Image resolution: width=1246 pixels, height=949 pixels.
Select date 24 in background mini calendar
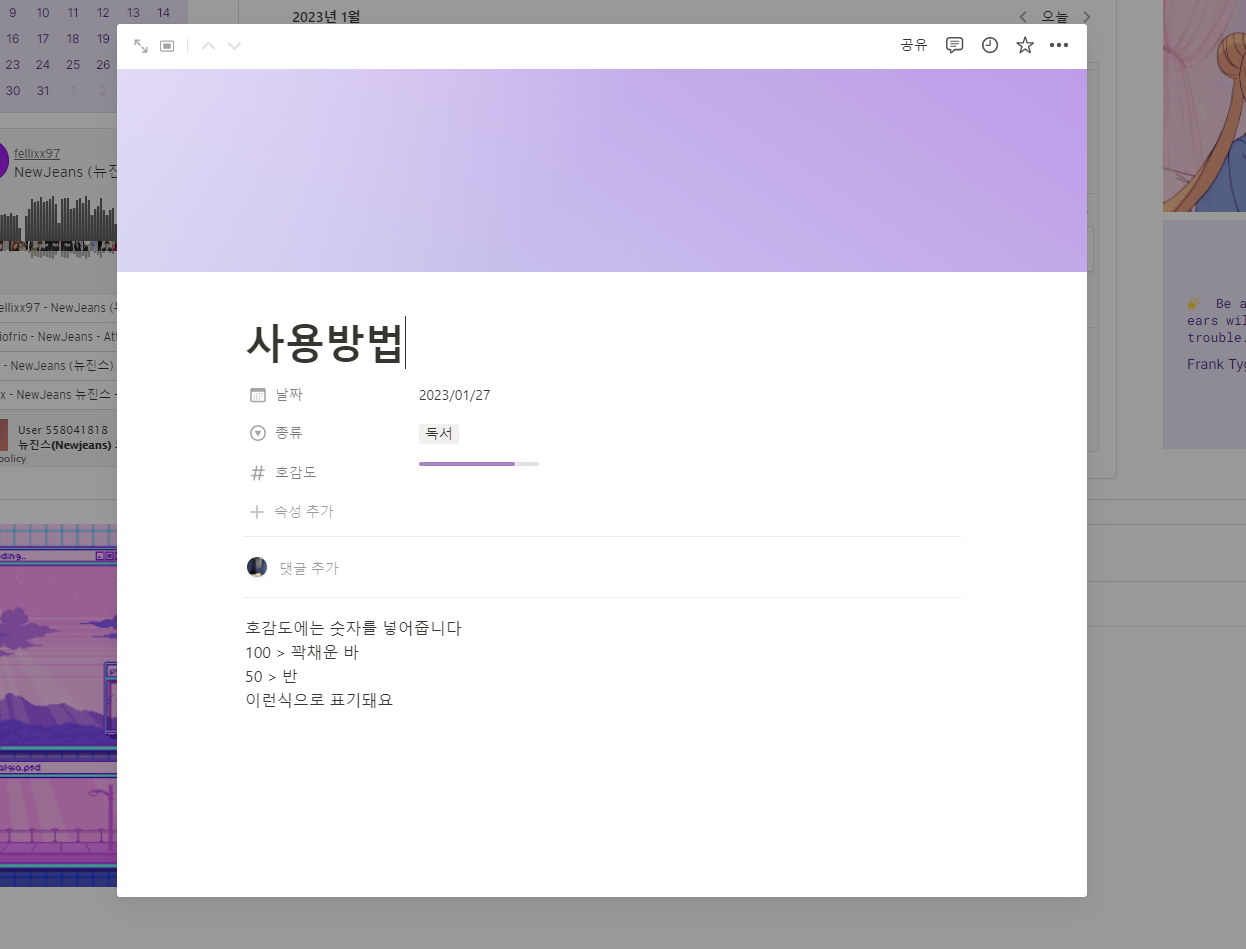[43, 65]
